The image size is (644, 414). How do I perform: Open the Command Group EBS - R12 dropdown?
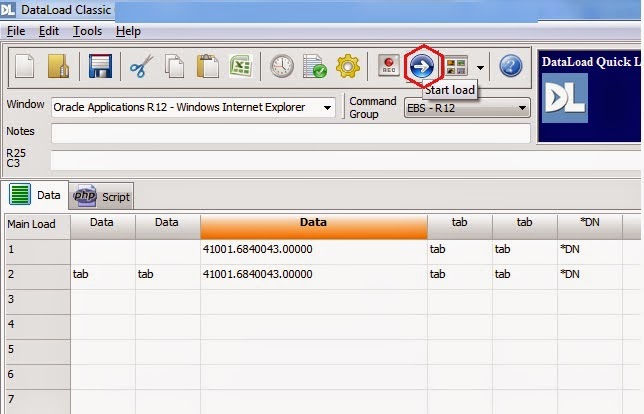[467, 108]
